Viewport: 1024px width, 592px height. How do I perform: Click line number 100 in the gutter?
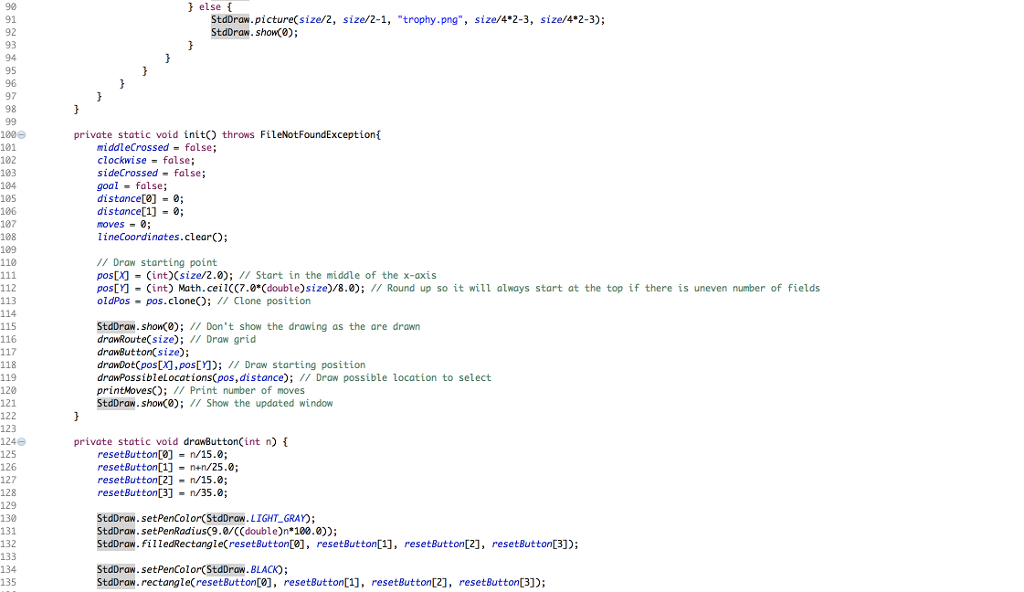click(x=11, y=134)
